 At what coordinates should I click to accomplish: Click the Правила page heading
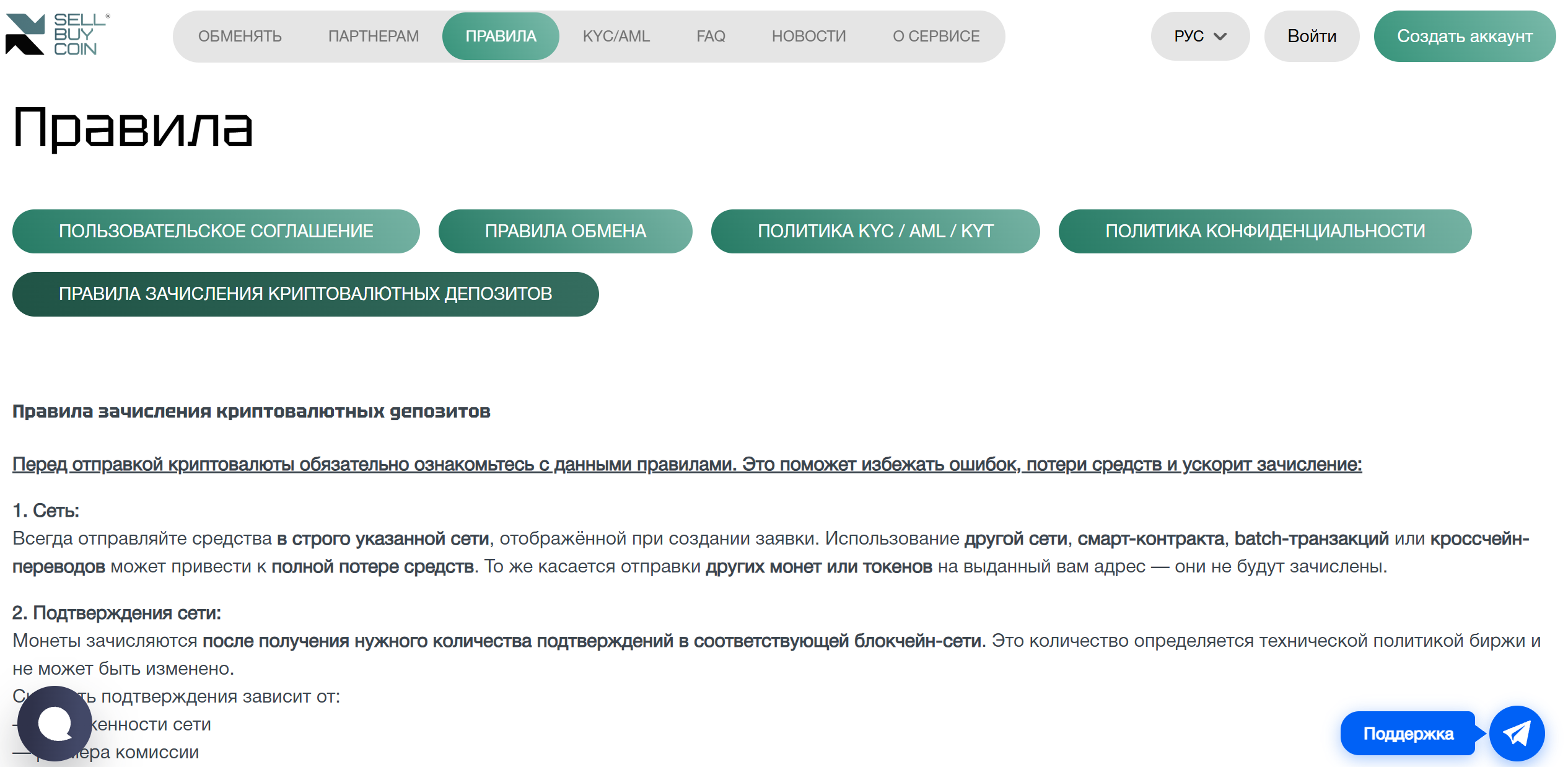(133, 128)
